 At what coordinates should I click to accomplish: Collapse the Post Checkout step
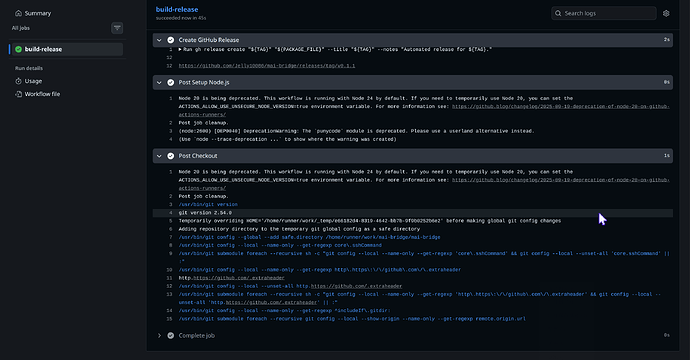click(159, 156)
